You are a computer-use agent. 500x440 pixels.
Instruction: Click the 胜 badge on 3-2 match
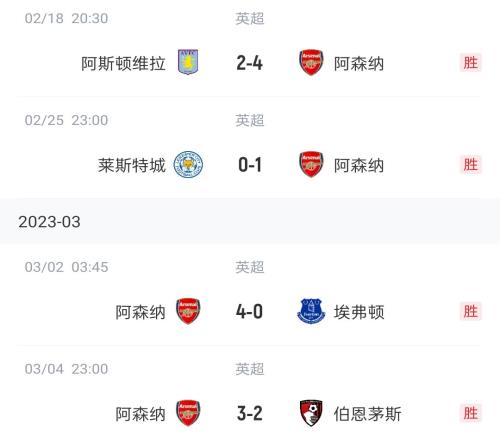(x=471, y=414)
